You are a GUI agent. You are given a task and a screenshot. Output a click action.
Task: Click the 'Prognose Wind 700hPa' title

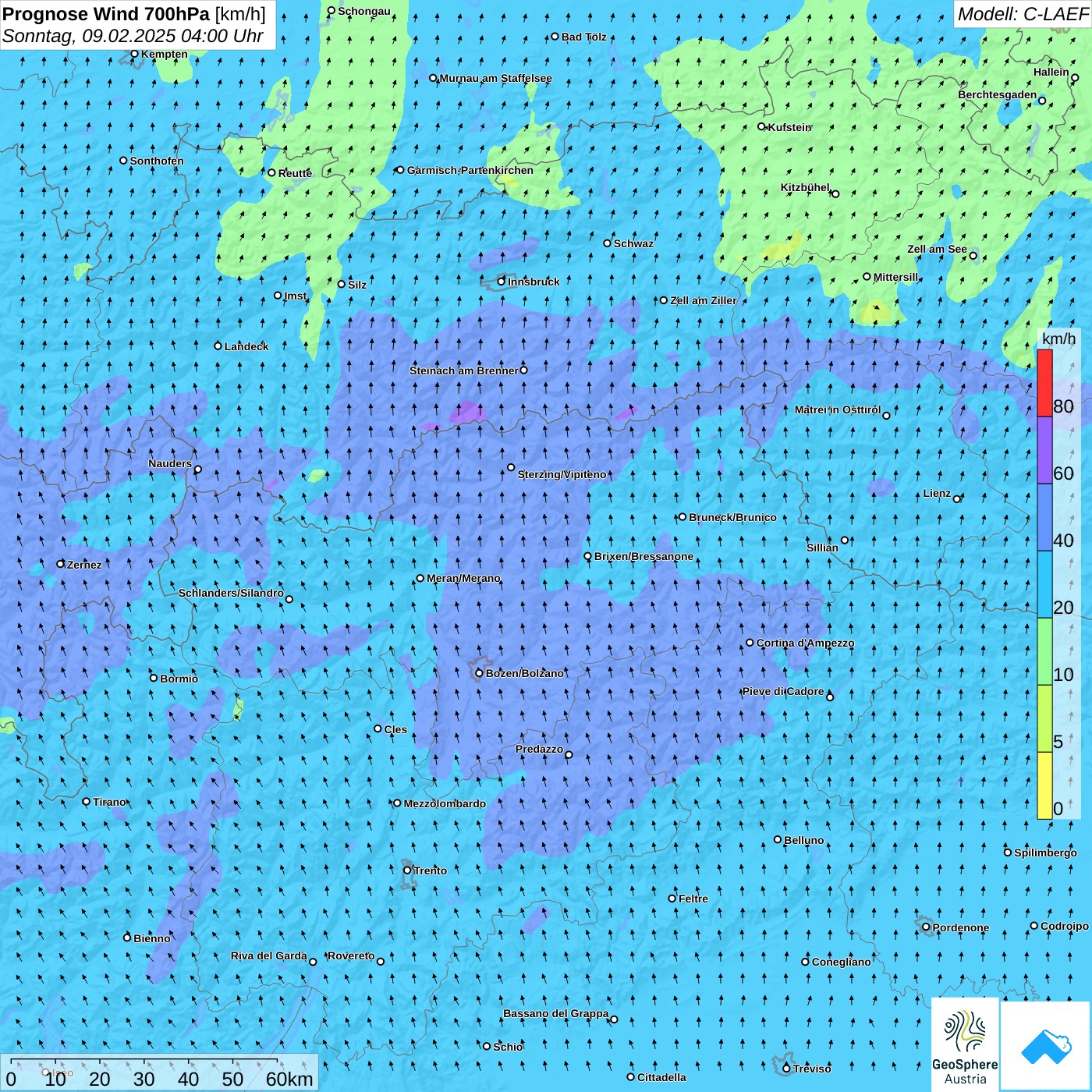(x=106, y=14)
